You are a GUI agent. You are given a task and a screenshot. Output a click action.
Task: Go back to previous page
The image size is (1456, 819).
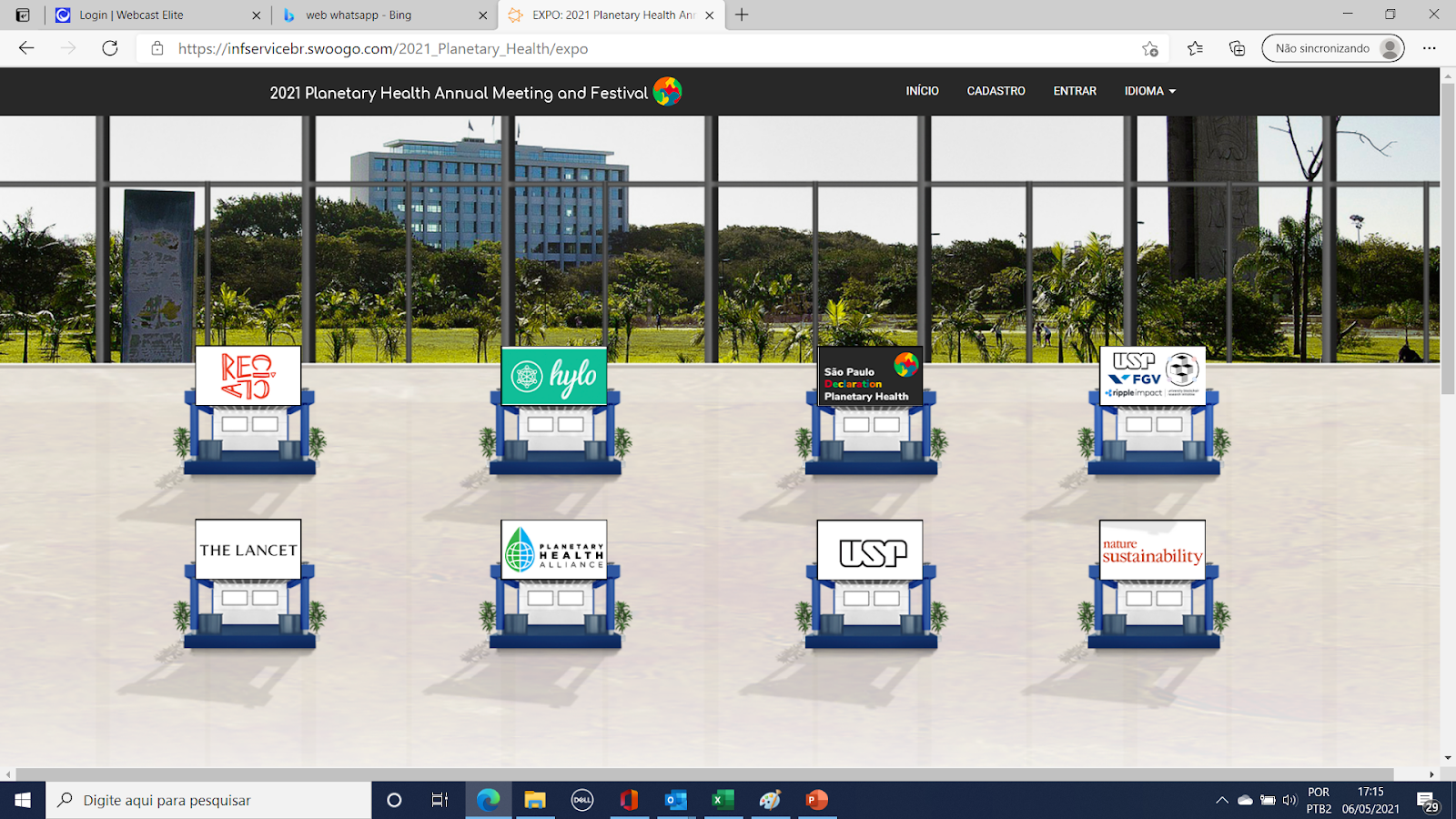click(x=26, y=48)
